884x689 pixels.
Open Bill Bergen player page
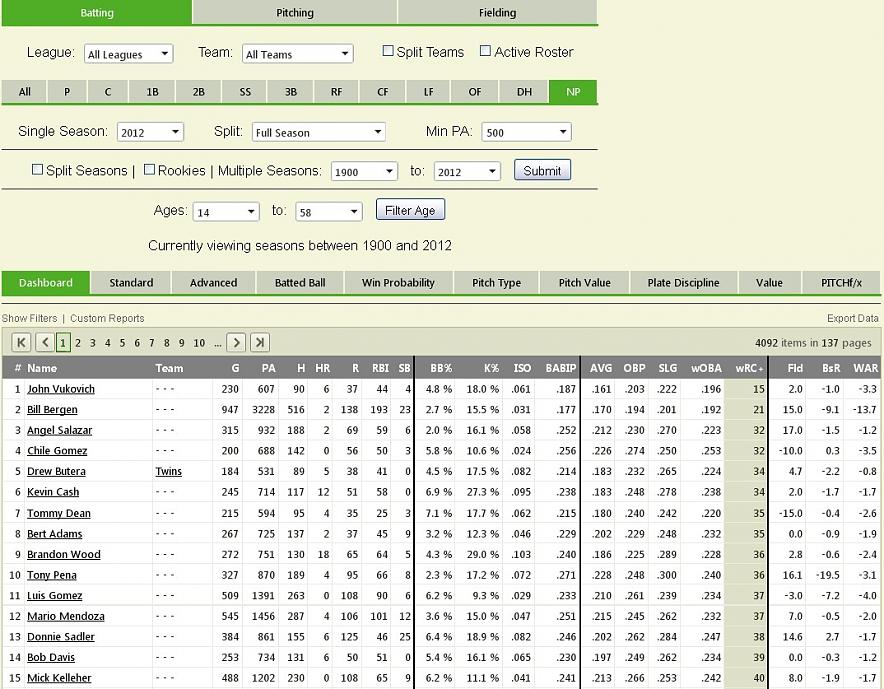click(x=52, y=409)
